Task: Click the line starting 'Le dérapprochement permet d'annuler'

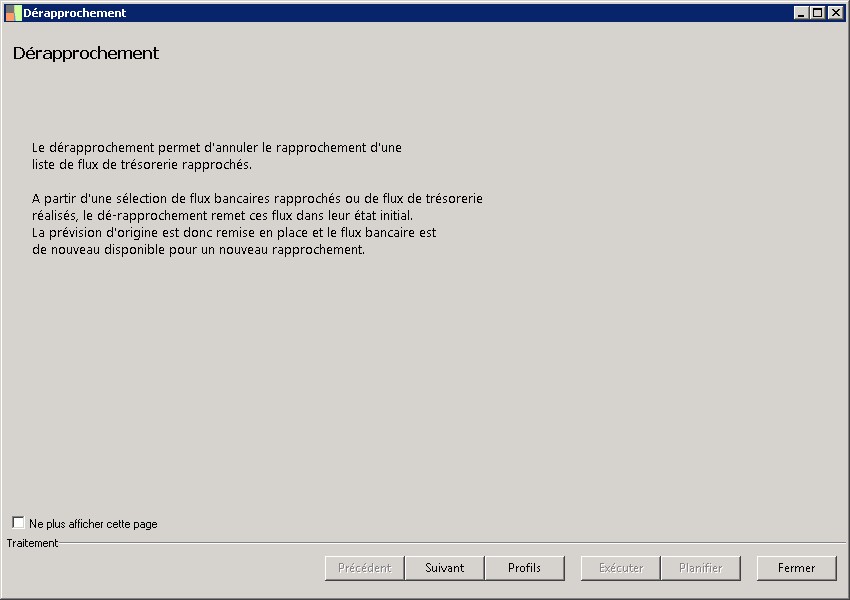Action: tap(217, 147)
